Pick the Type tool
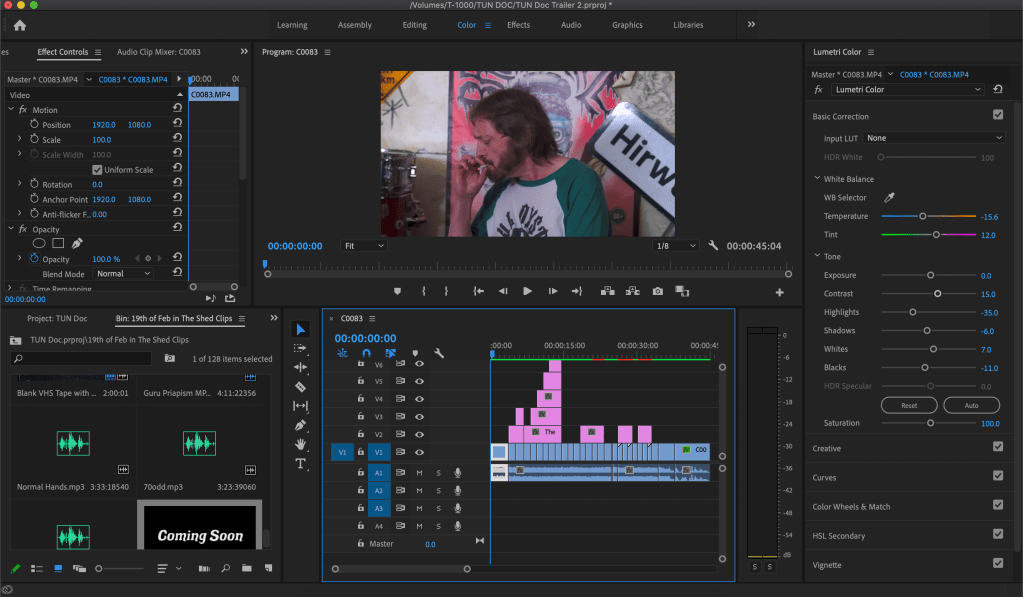This screenshot has width=1023, height=597. (x=301, y=463)
